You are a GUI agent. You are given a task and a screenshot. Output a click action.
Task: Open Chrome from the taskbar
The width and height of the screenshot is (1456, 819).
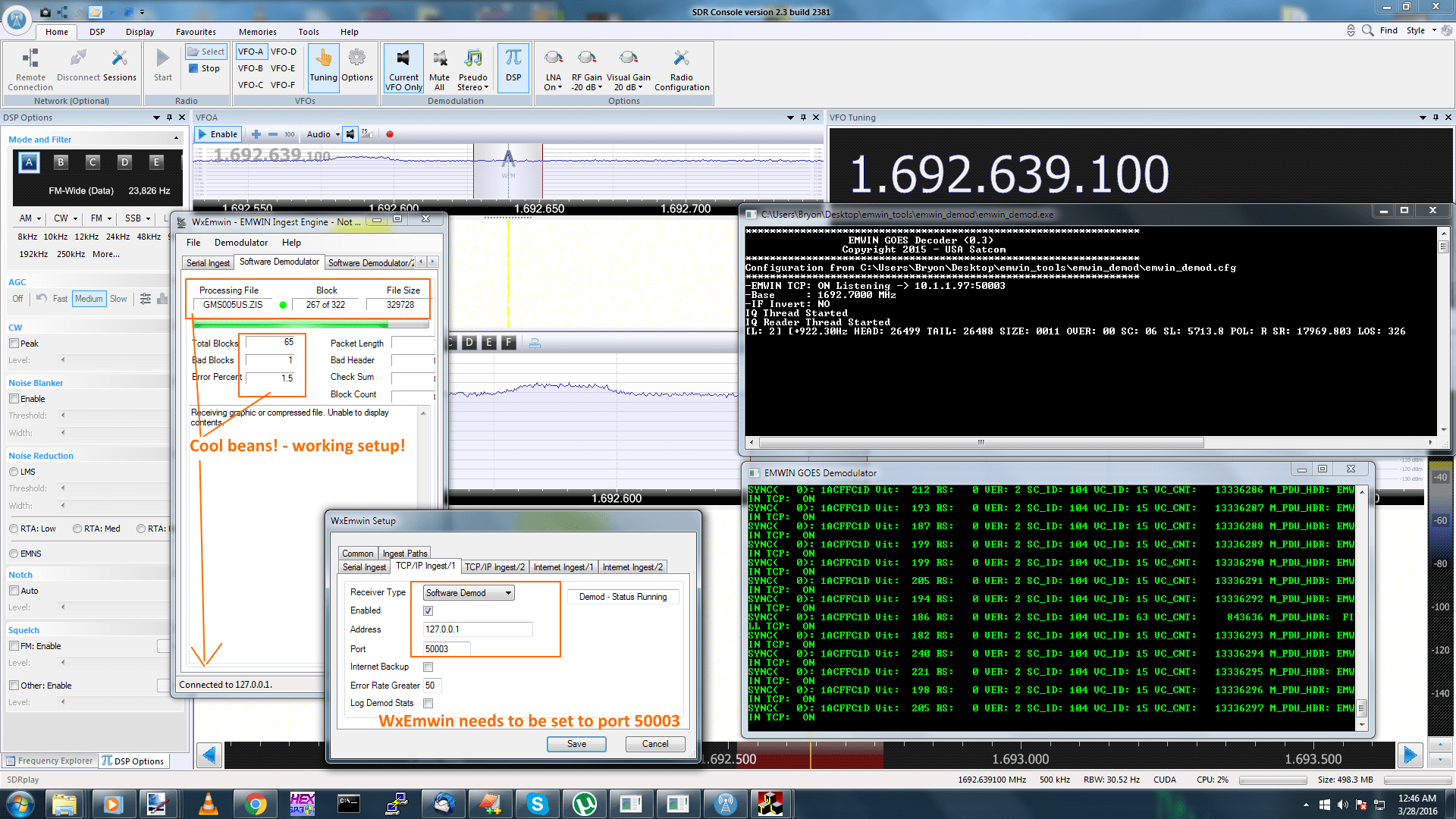pos(256,804)
